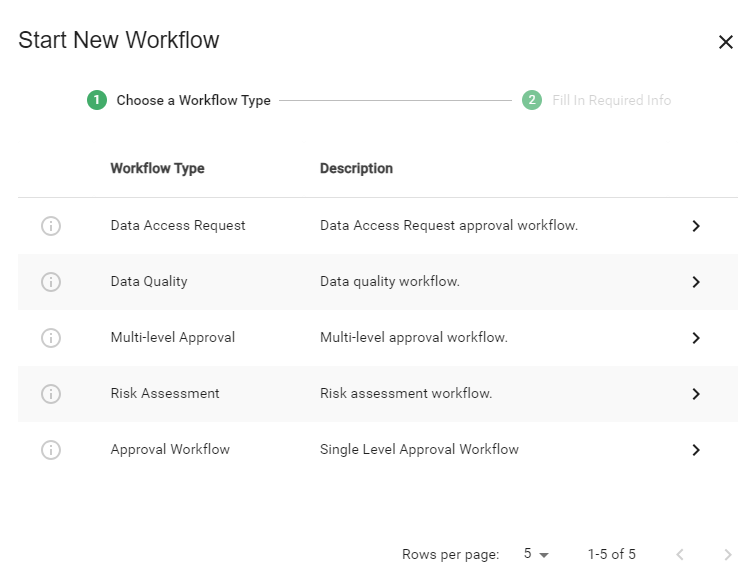Click the Description column header

click(356, 169)
